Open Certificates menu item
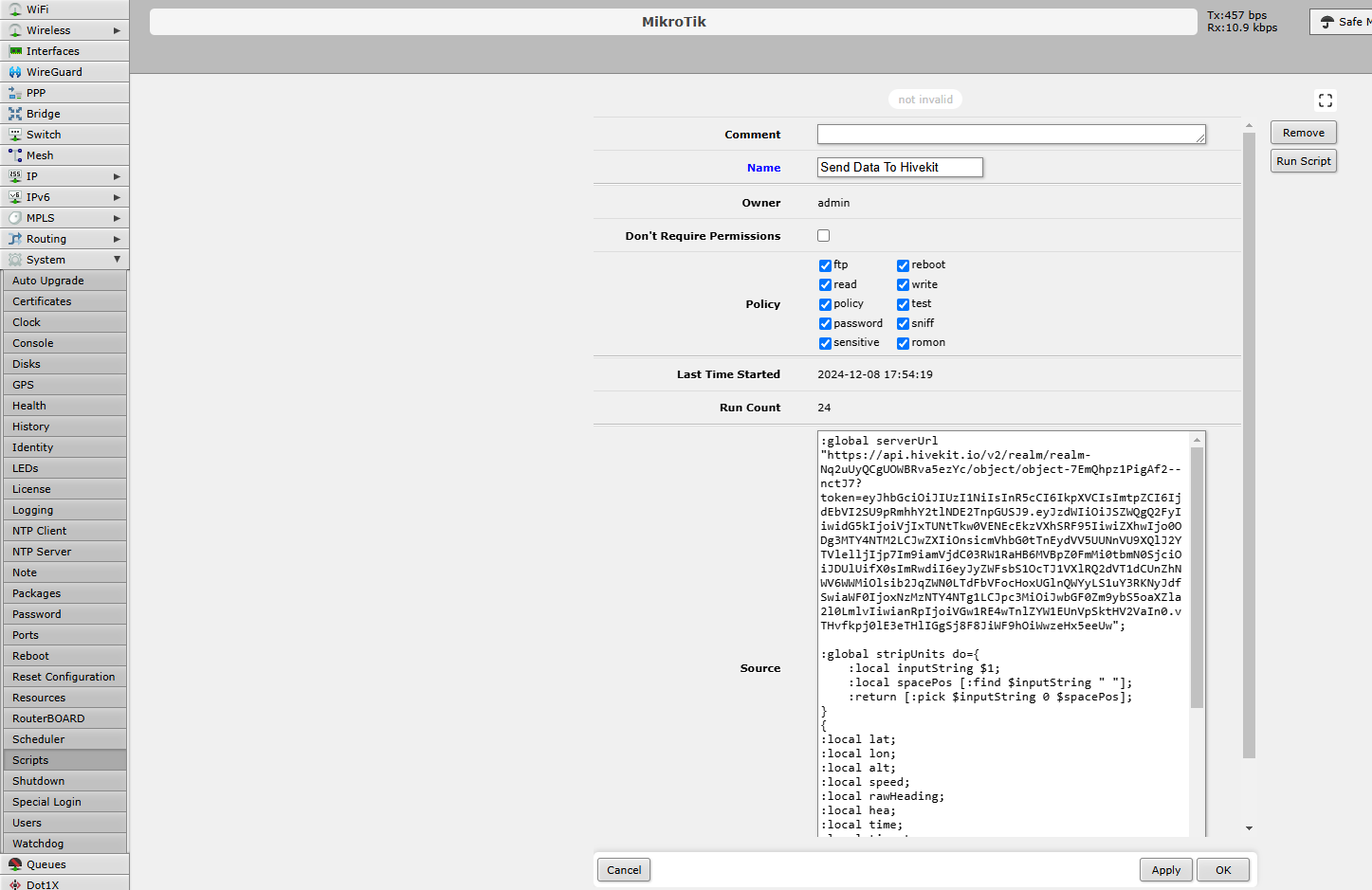Image resolution: width=1372 pixels, height=890 pixels. [x=64, y=301]
